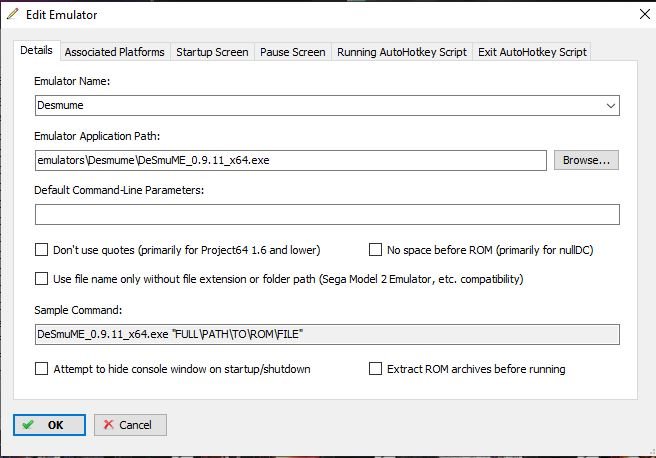The image size is (656, 458).
Task: Open the Startup Screen tab
Action: tap(212, 52)
